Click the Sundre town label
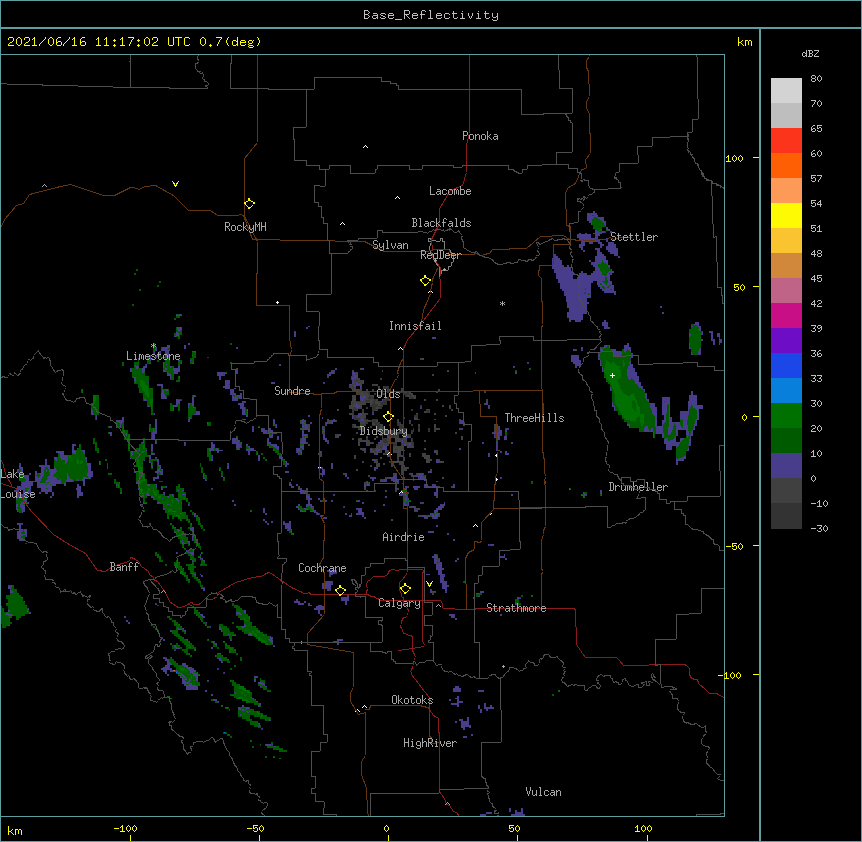This screenshot has width=862, height=842. tap(292, 391)
